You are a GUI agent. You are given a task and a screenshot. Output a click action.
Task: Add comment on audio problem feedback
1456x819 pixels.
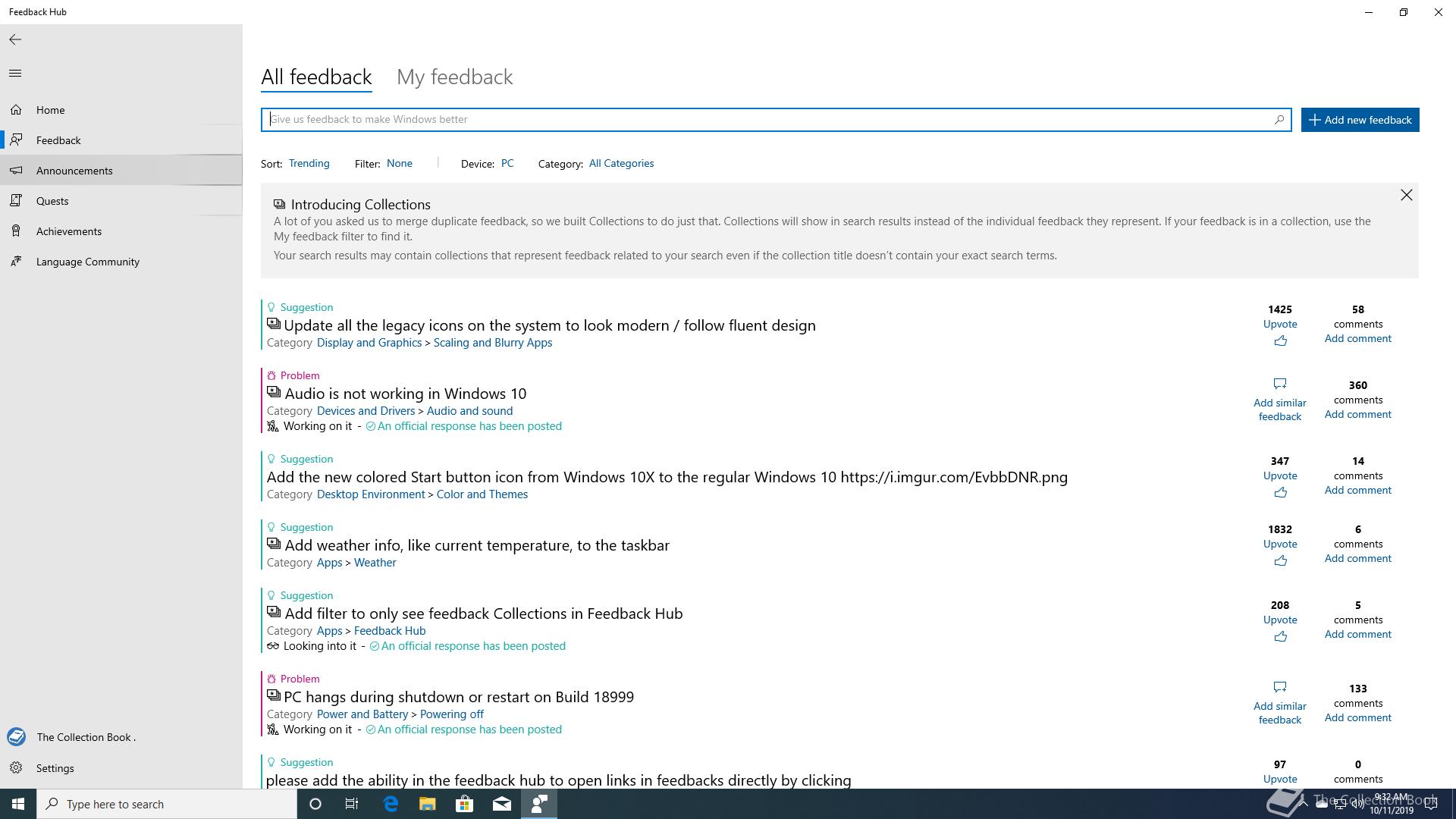(x=1357, y=415)
